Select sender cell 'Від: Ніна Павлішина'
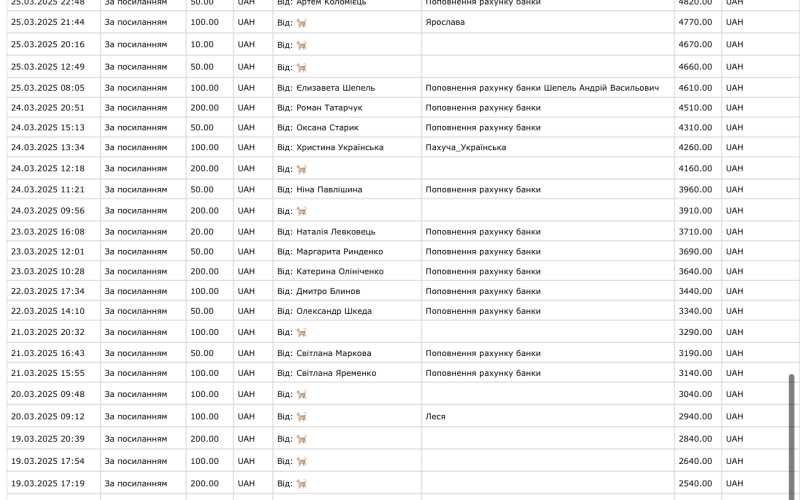The width and height of the screenshot is (800, 500). click(347, 189)
